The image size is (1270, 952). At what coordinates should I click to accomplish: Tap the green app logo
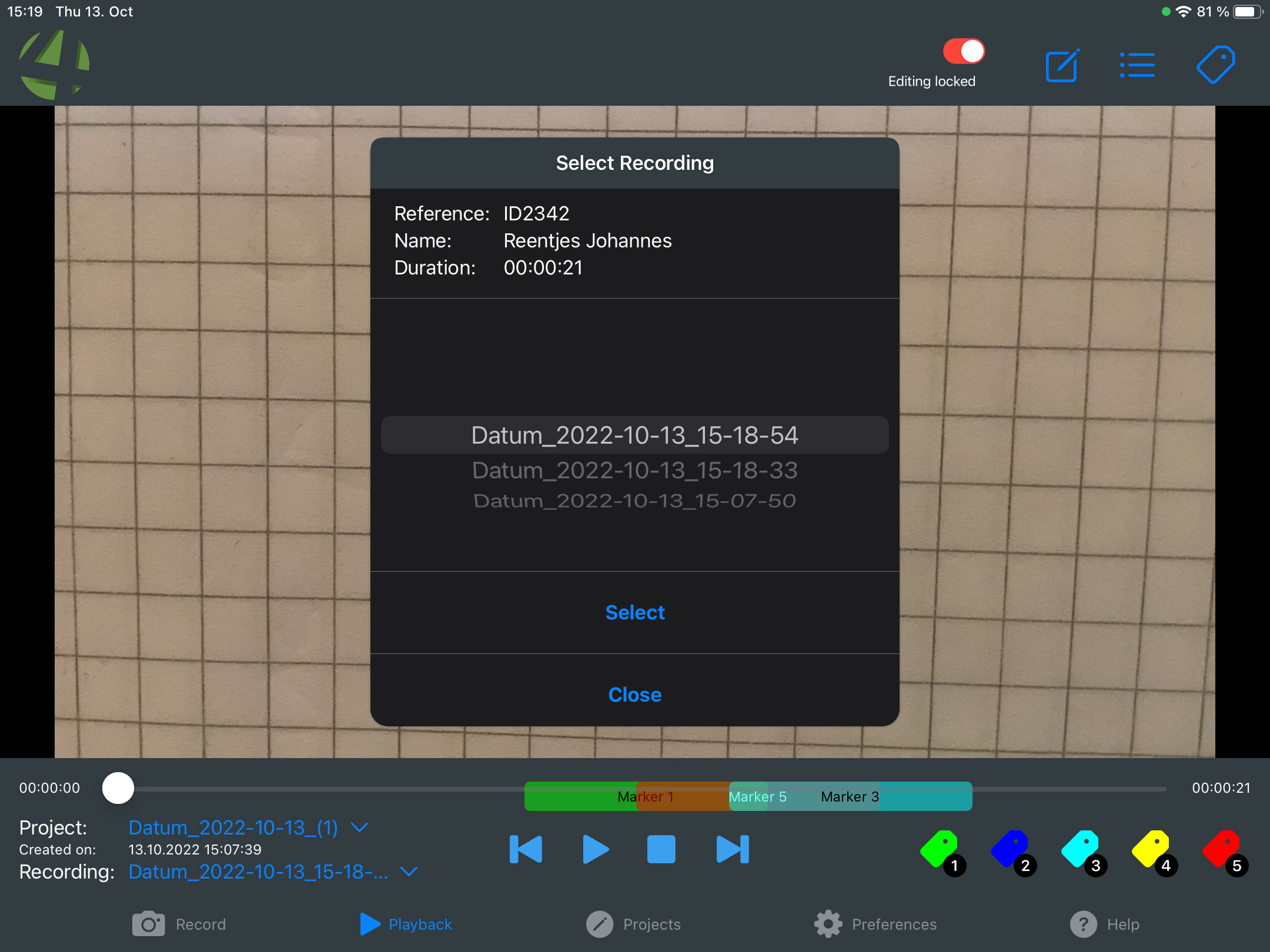click(54, 65)
